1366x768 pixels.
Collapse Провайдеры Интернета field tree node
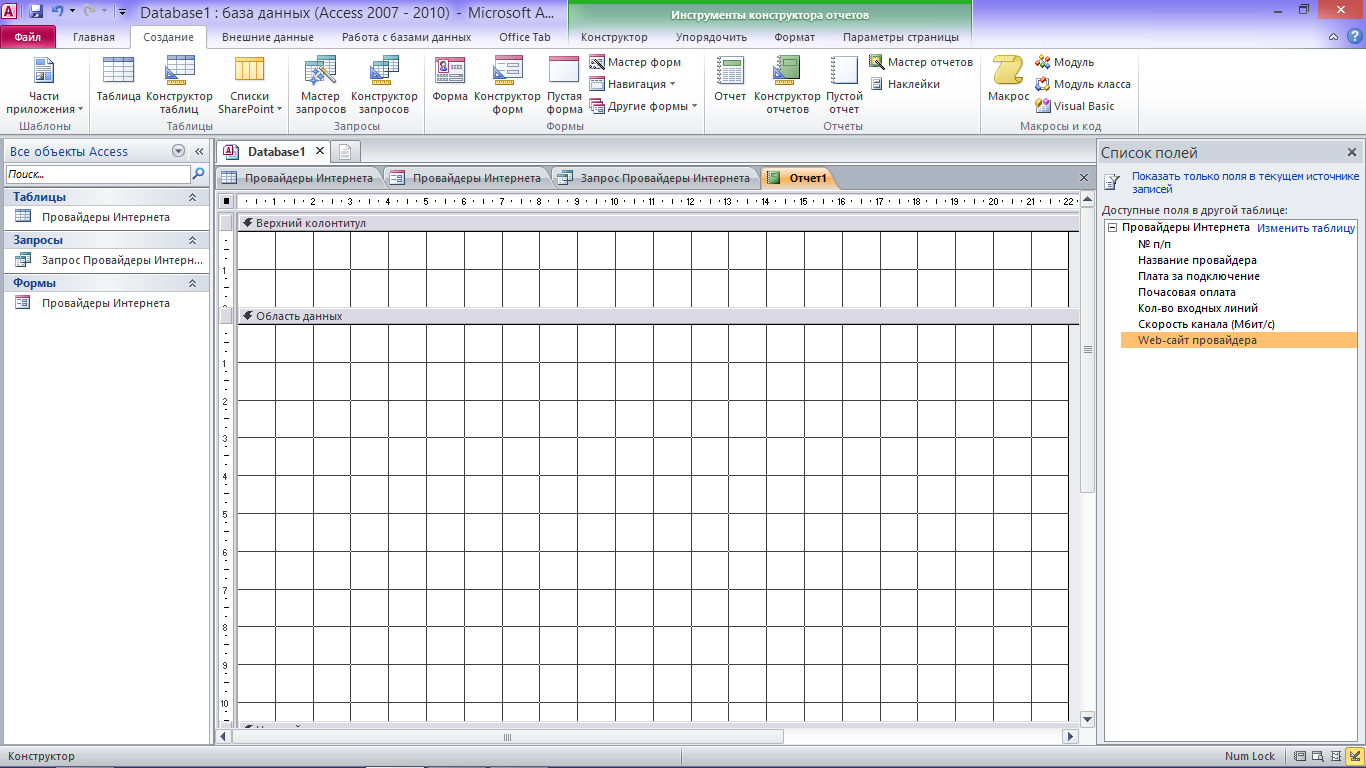coord(1112,228)
